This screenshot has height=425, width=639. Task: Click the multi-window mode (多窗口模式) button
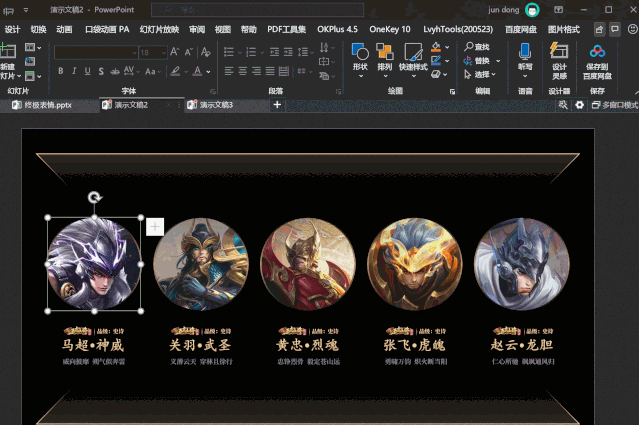(615, 105)
